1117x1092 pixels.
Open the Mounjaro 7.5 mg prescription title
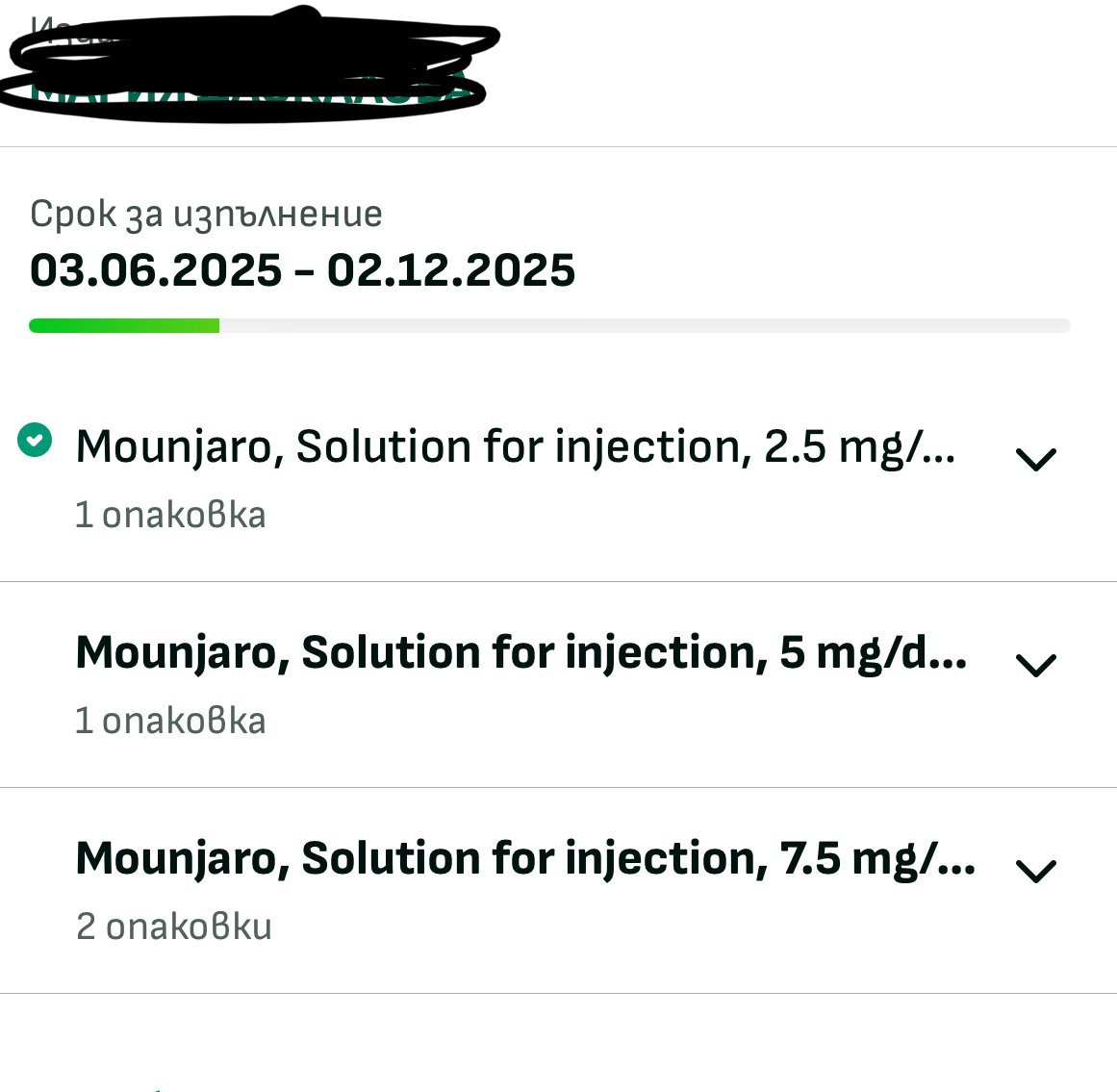click(524, 858)
